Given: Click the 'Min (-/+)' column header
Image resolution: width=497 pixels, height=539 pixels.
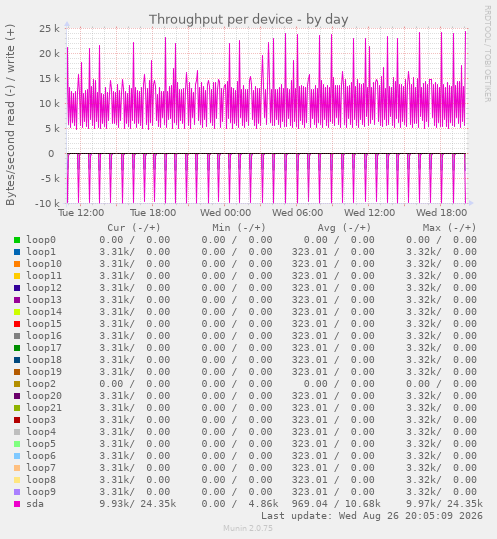Looking at the screenshot, I should click(239, 228).
